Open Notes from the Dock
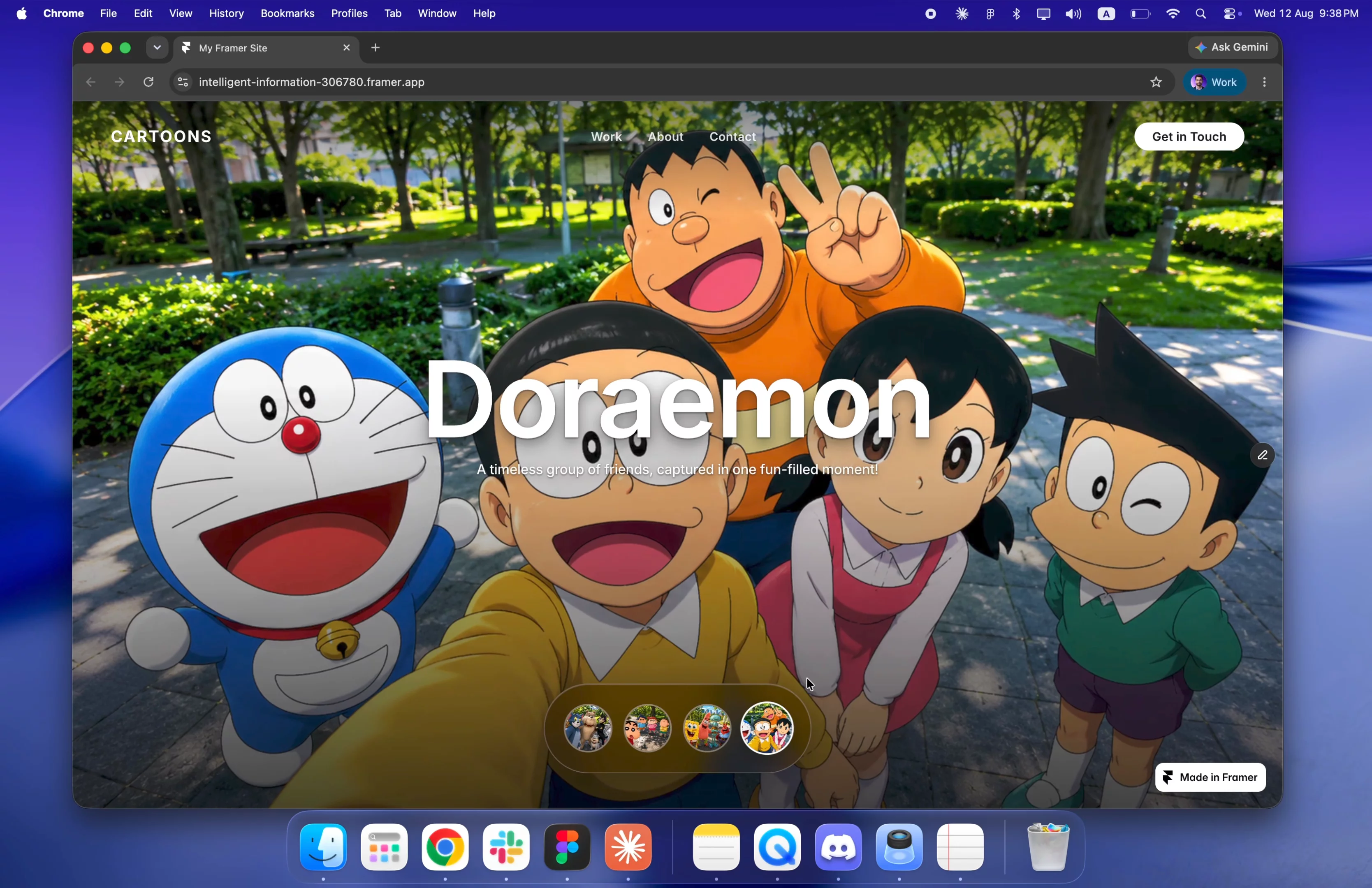The image size is (1372, 888). click(x=716, y=847)
